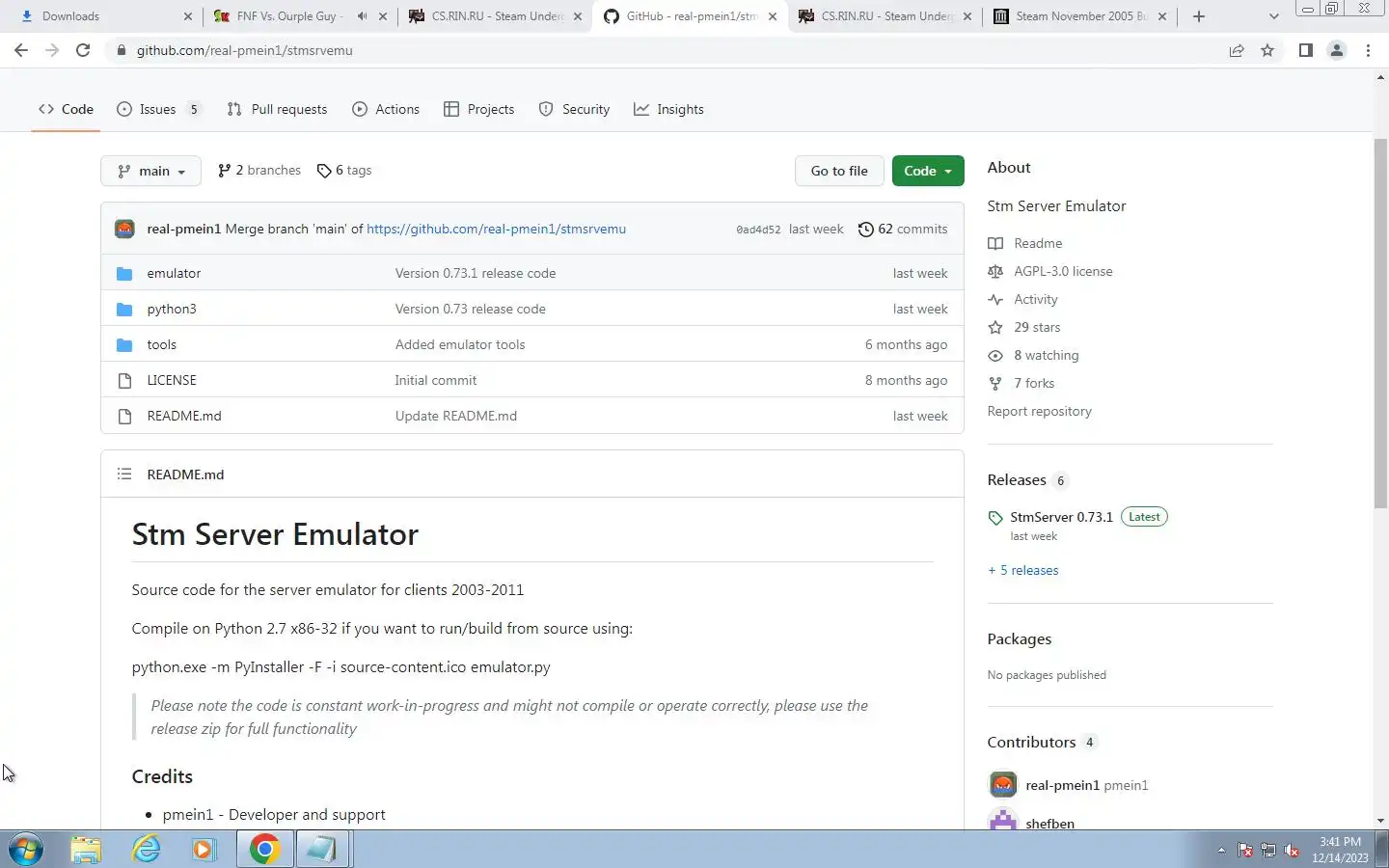
Task: Click Go to file button
Action: click(x=839, y=171)
